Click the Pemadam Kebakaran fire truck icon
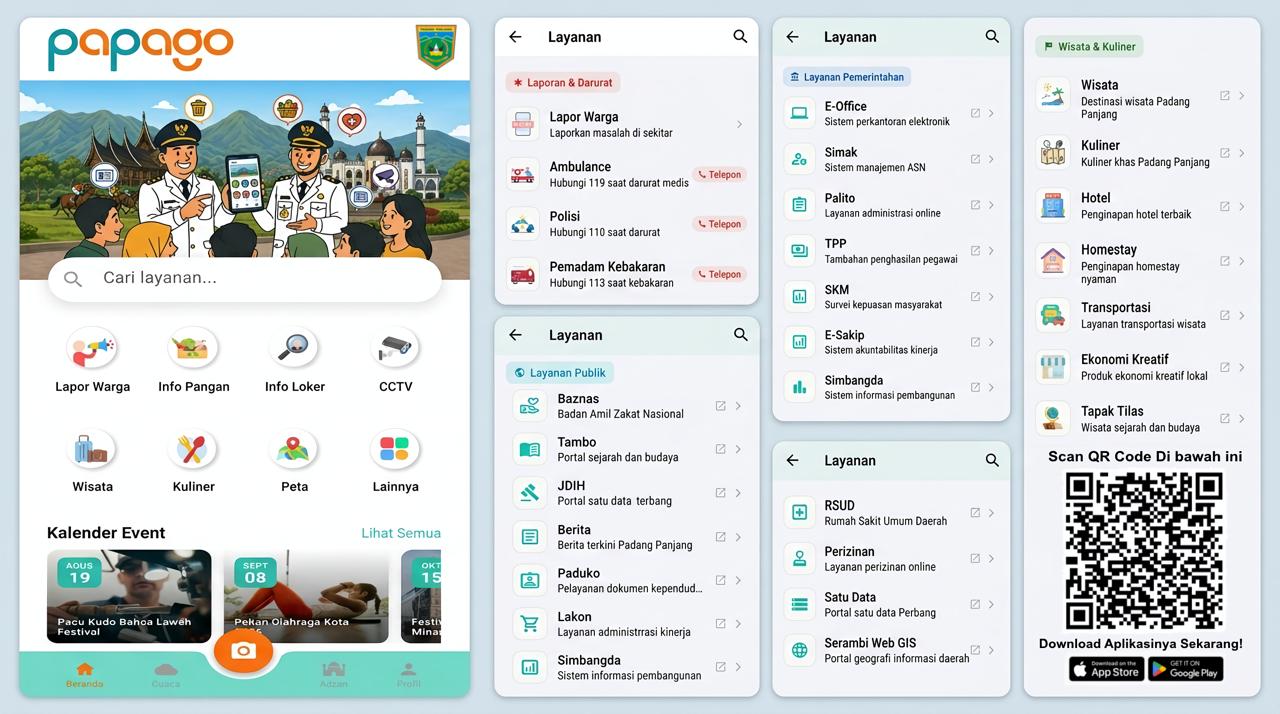This screenshot has width=1280, height=714. tap(522, 274)
